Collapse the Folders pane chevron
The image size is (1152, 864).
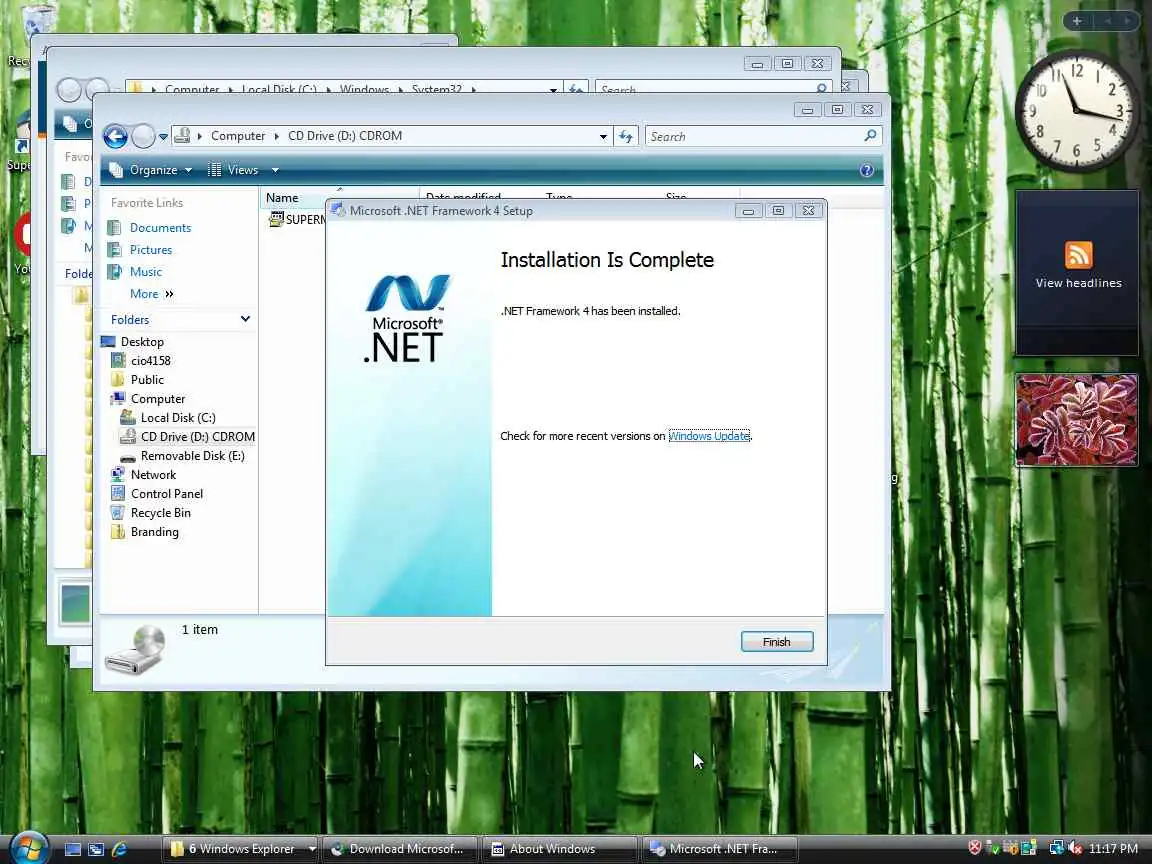(x=245, y=319)
